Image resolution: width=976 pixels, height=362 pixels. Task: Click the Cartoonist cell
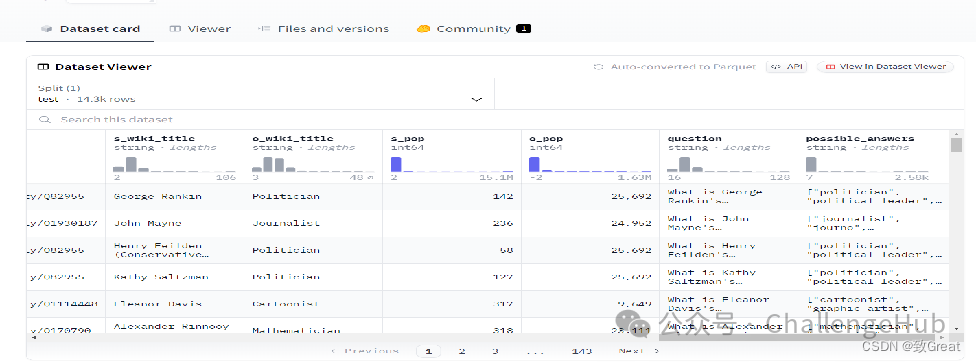click(x=313, y=304)
